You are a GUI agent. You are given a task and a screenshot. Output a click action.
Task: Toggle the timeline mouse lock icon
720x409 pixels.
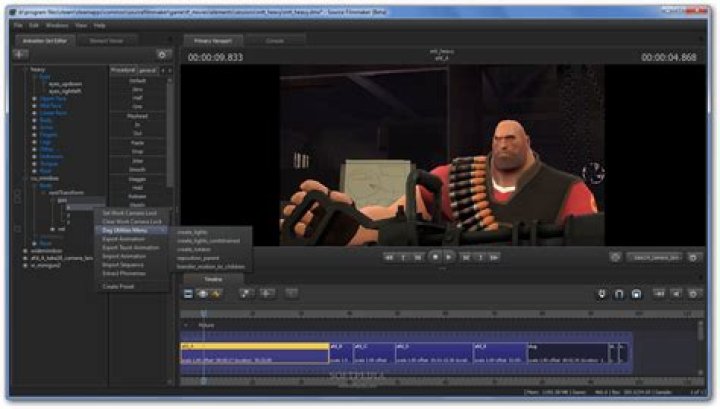click(636, 293)
